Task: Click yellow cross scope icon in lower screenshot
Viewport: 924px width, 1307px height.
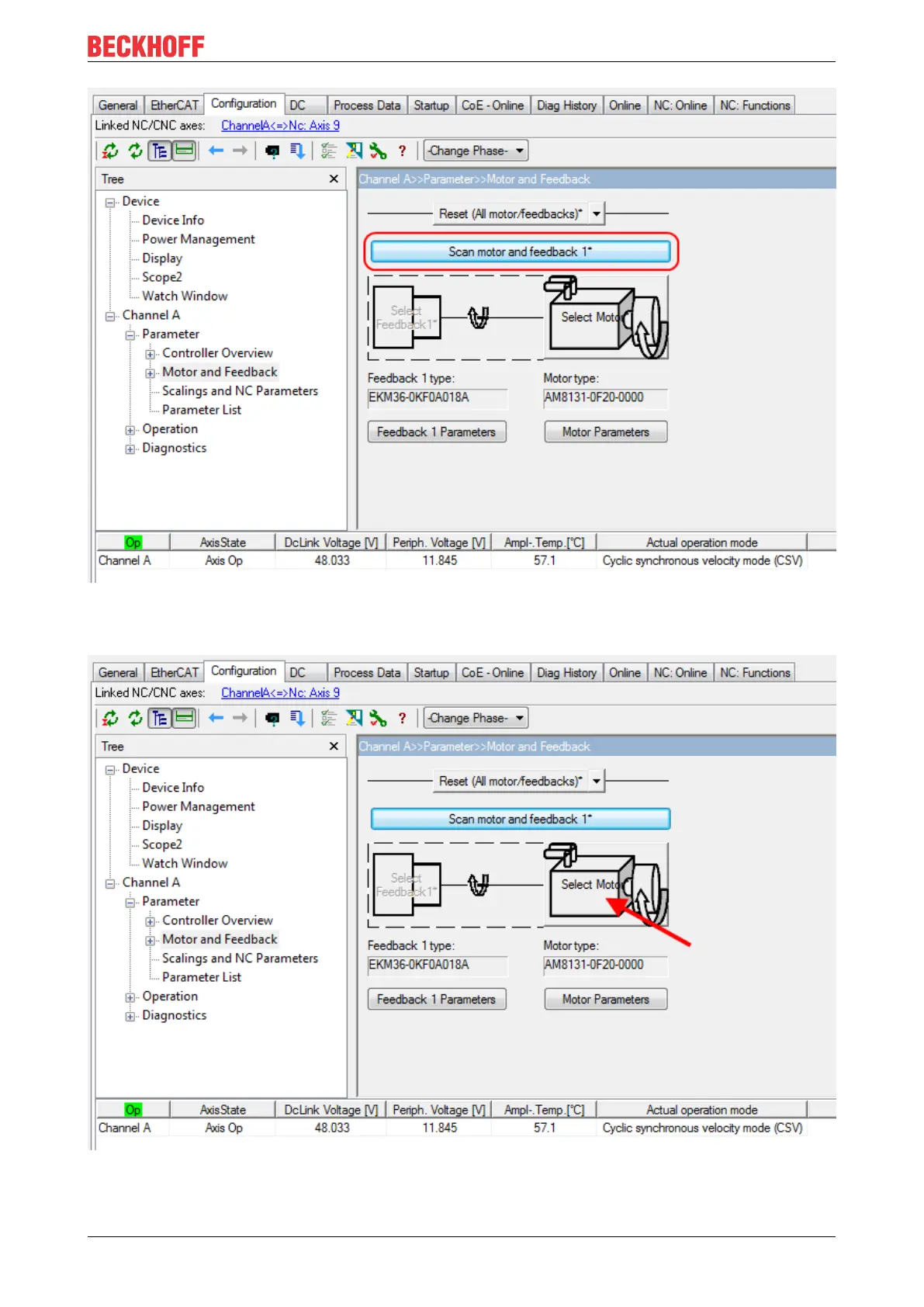Action: [x=354, y=718]
